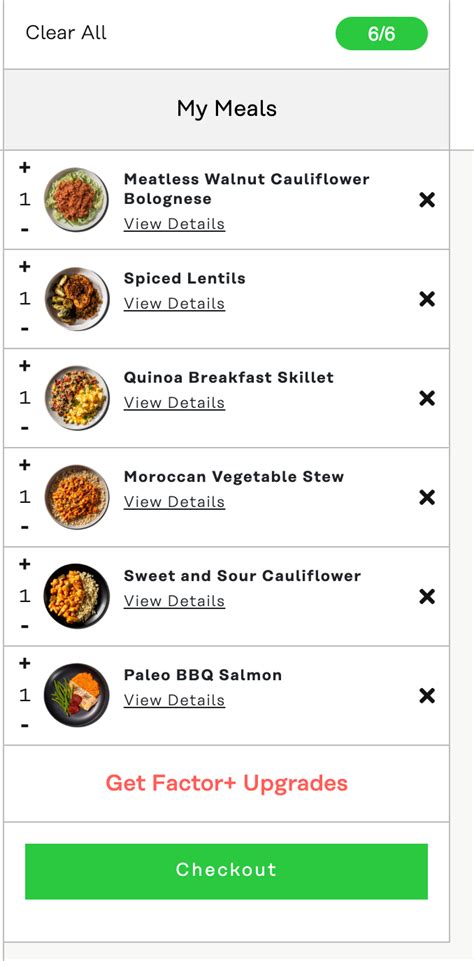The width and height of the screenshot is (474, 961).
Task: Delete Quinoa Breakfast Skillet via X icon
Action: tap(427, 398)
